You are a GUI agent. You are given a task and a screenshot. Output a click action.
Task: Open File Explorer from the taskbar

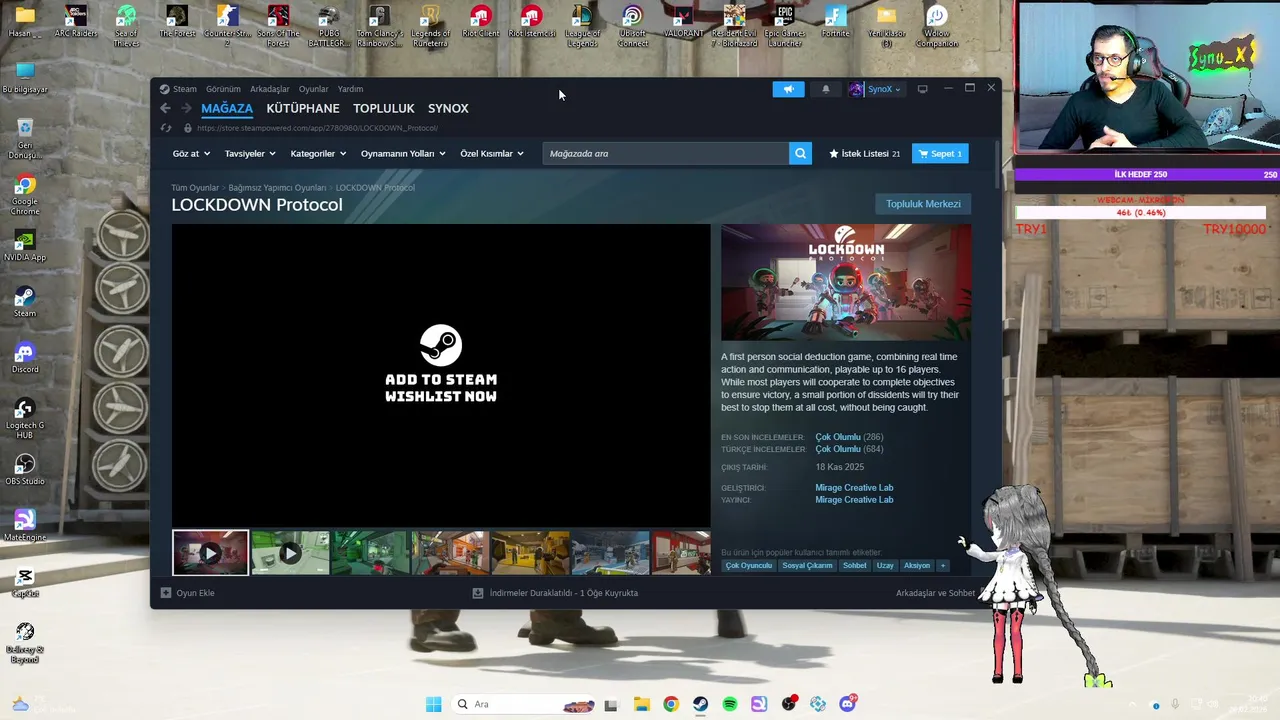coord(641,704)
